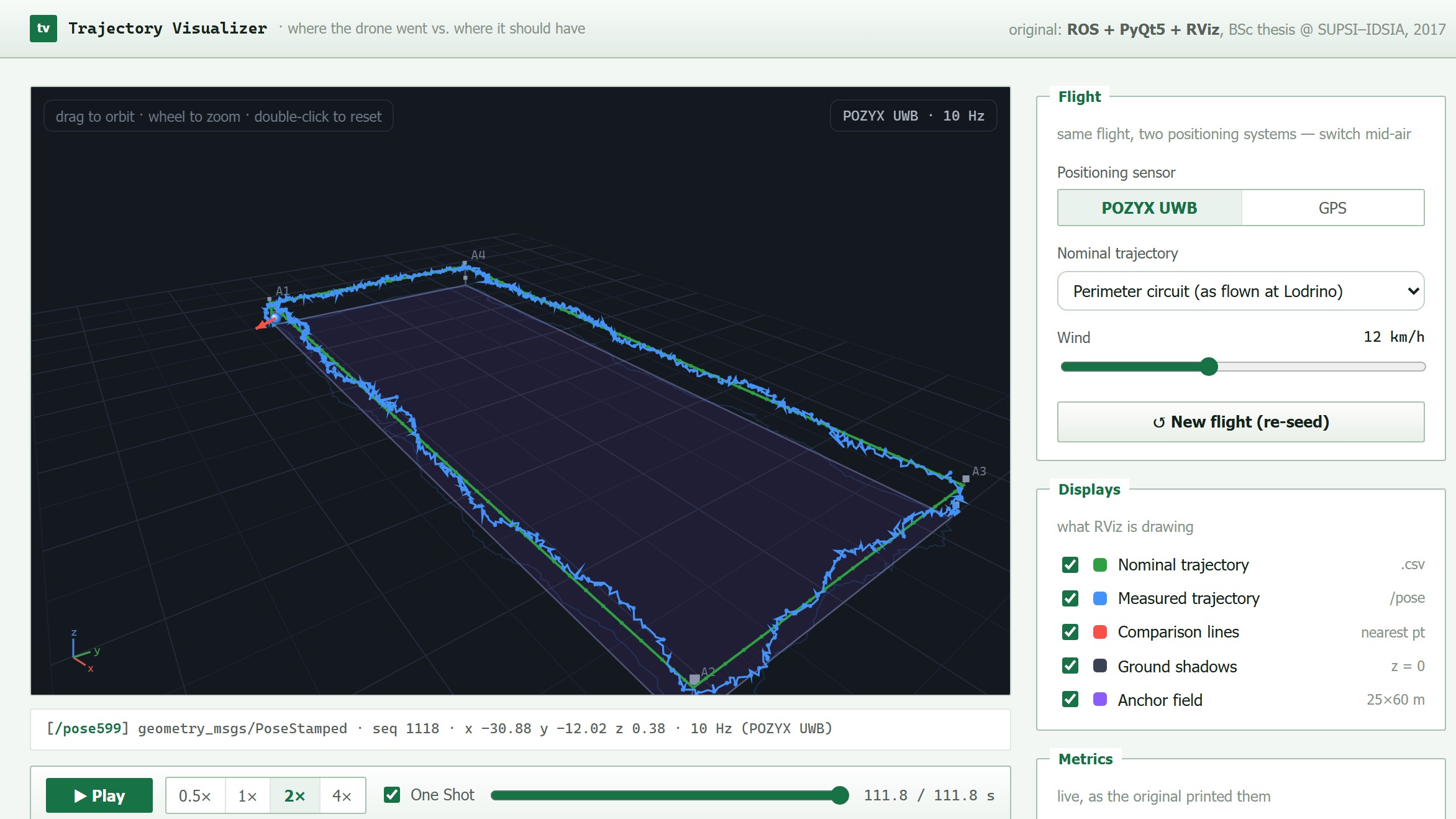
Task: Click the z = 0 note
Action: tap(1408, 666)
